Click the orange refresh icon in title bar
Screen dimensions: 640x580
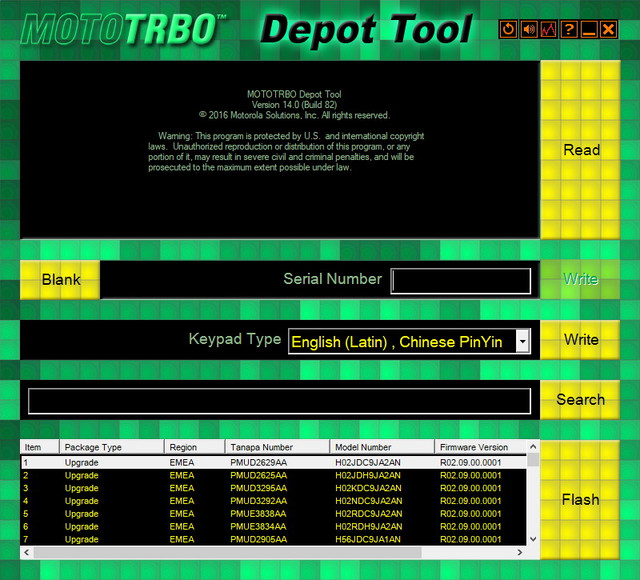[508, 29]
